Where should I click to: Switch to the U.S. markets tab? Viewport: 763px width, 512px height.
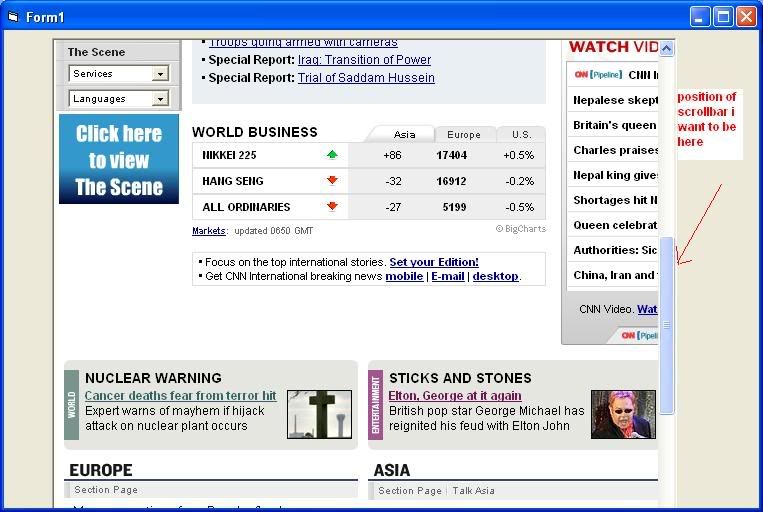(x=521, y=135)
